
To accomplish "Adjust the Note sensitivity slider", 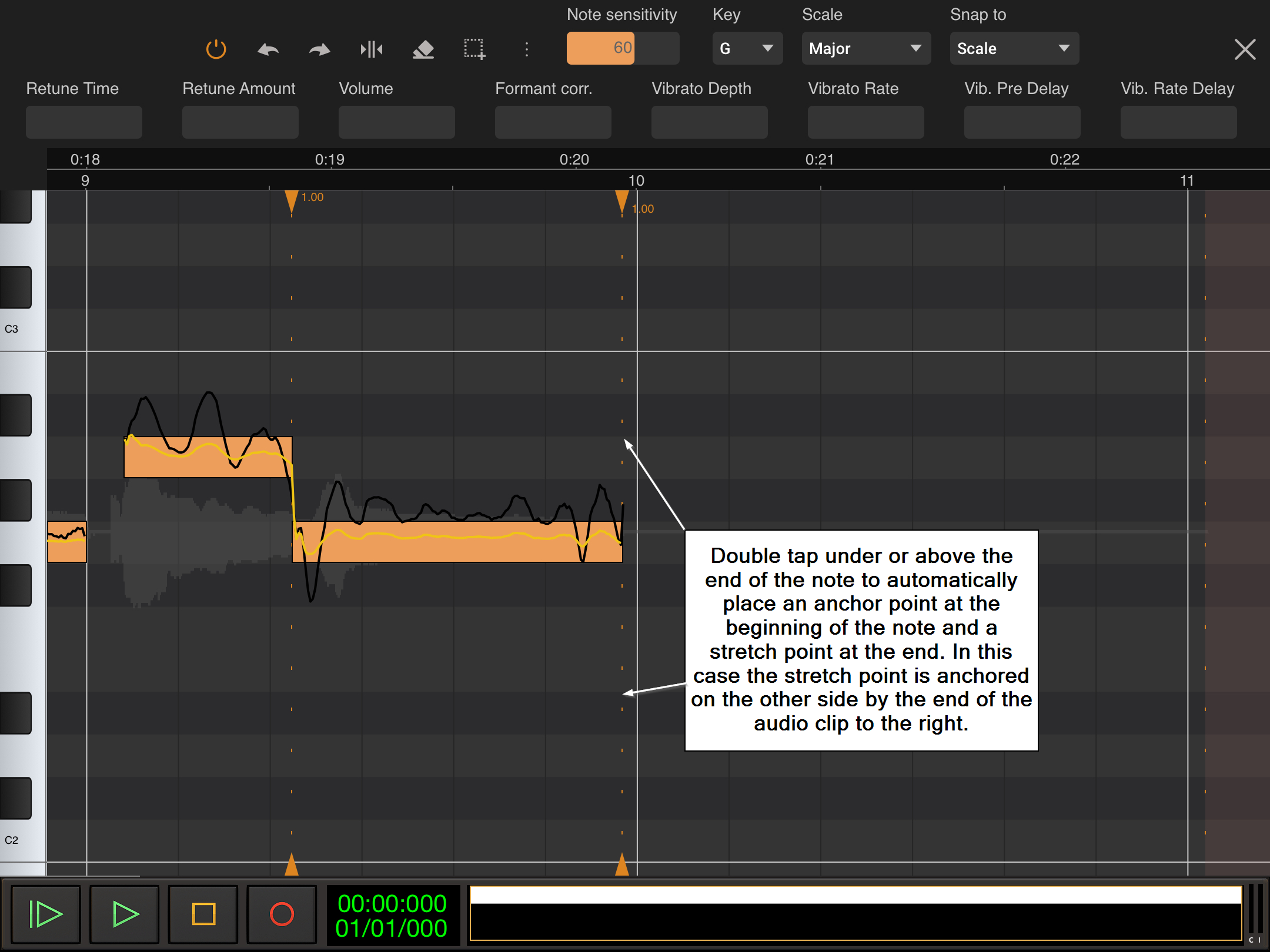I will click(622, 48).
